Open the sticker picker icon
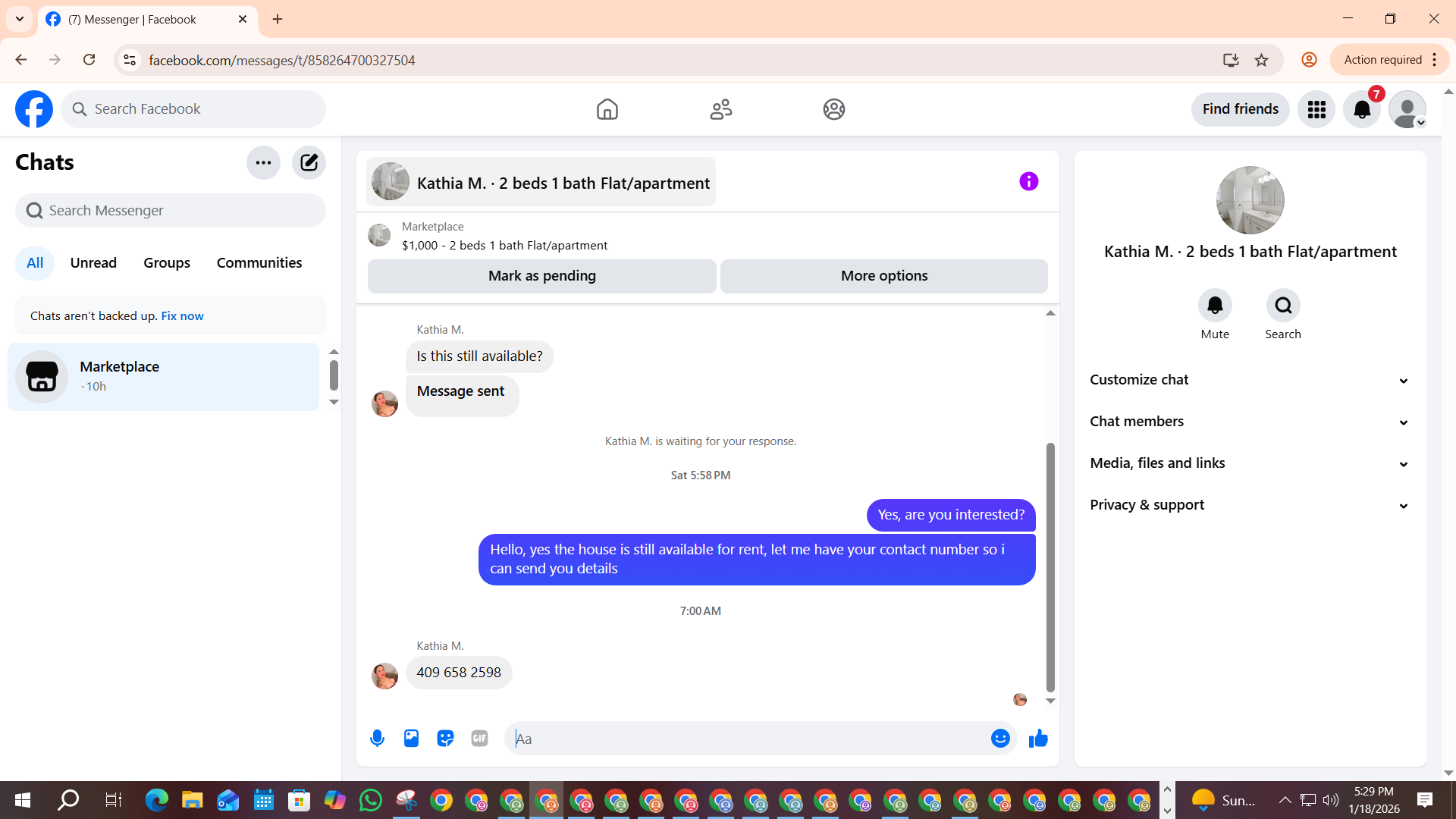 445,738
